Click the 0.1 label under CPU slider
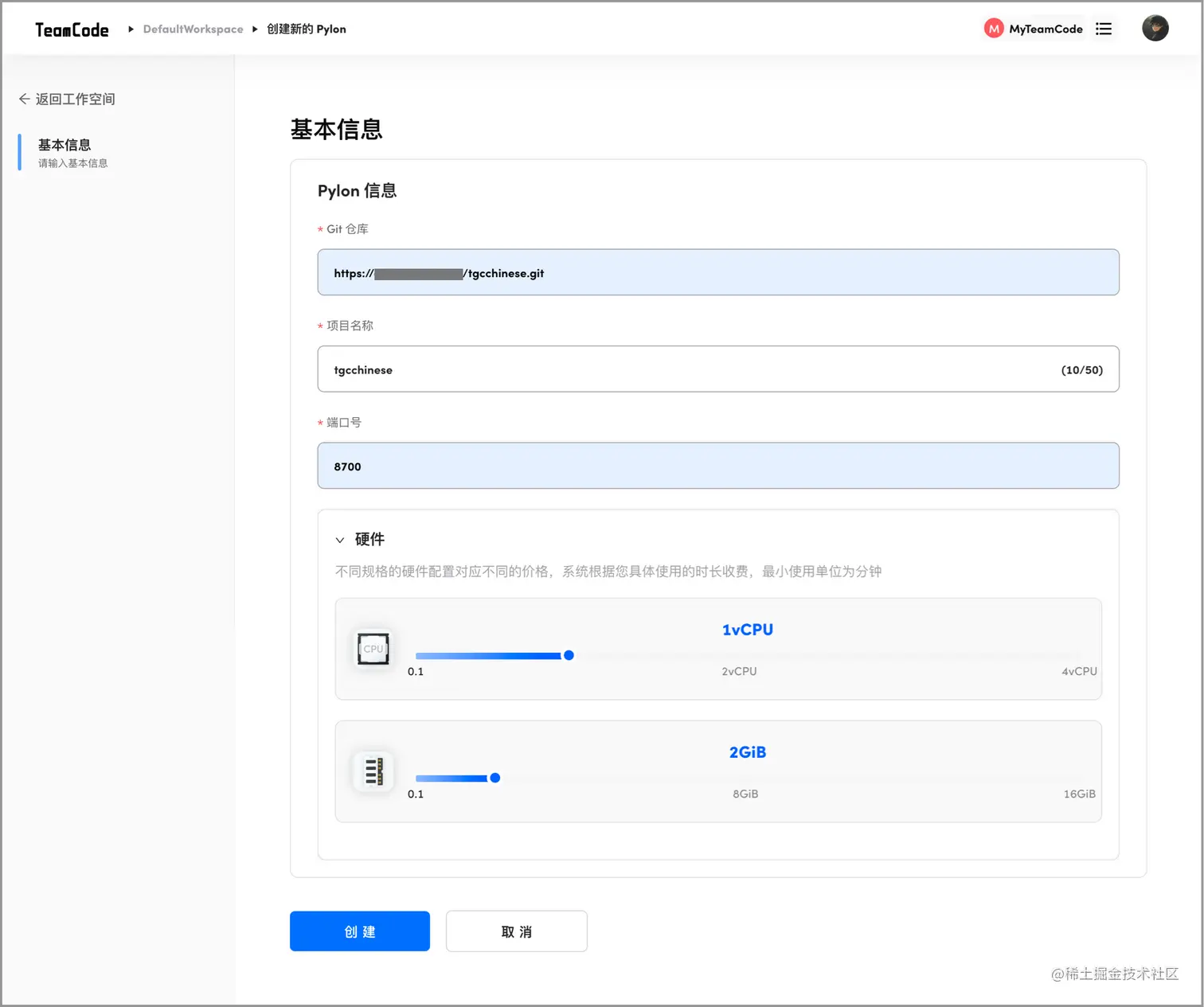The height and width of the screenshot is (1007, 1204). pos(416,671)
